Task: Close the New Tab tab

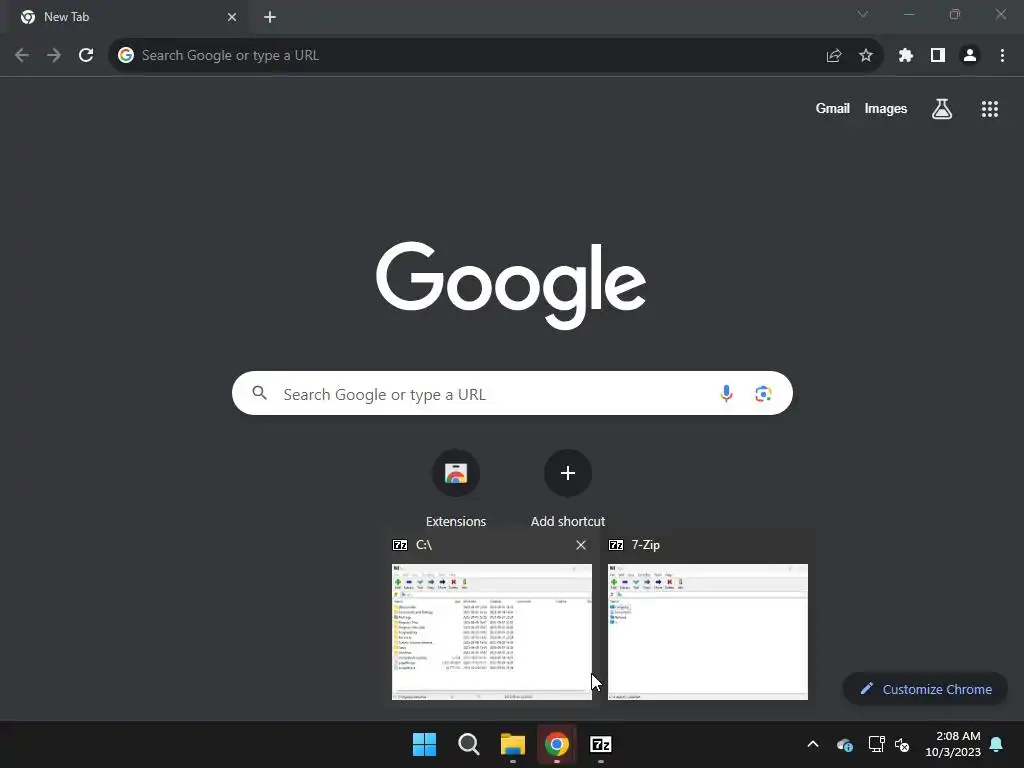Action: point(232,17)
